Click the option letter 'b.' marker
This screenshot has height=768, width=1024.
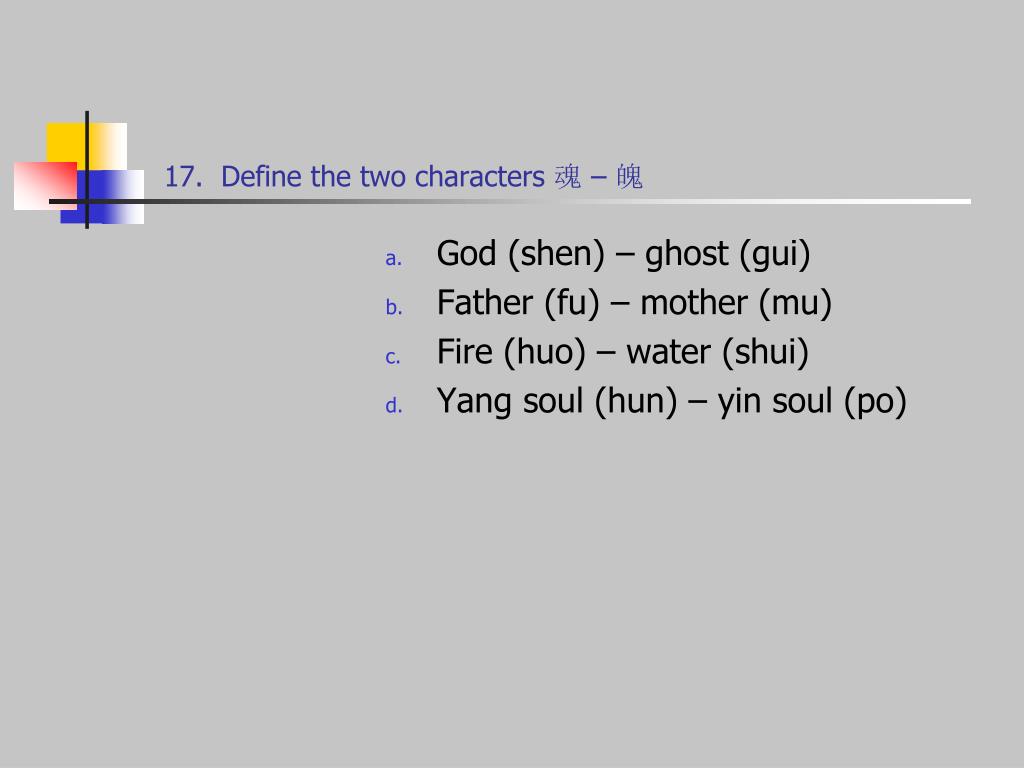click(393, 307)
